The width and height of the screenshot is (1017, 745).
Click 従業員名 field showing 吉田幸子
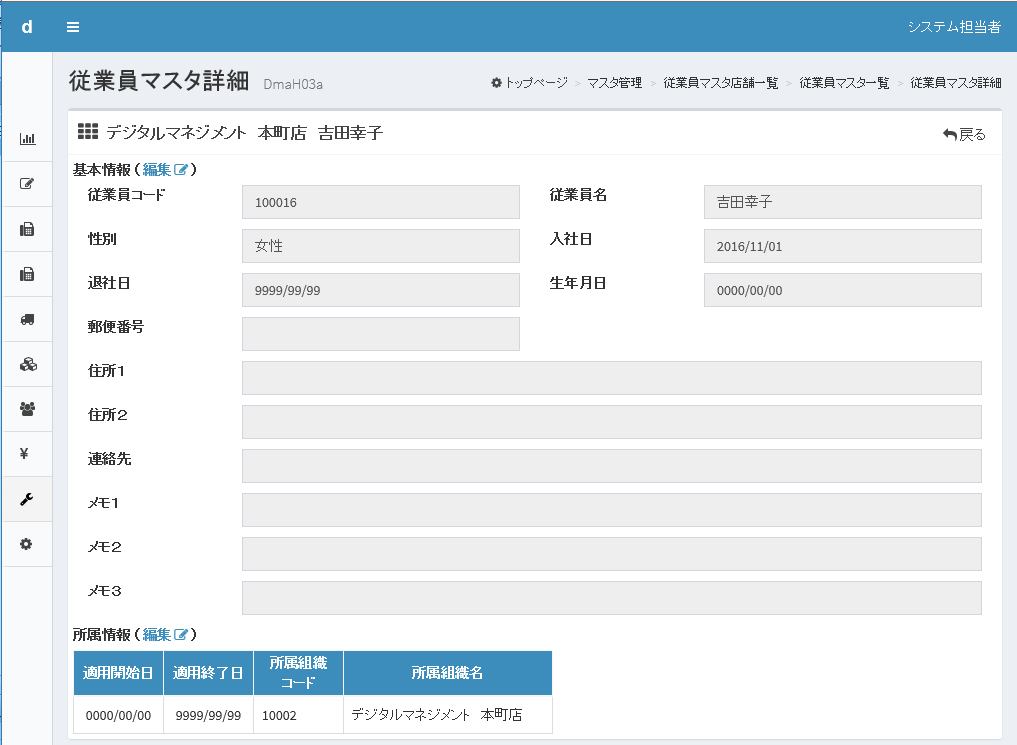click(x=843, y=202)
